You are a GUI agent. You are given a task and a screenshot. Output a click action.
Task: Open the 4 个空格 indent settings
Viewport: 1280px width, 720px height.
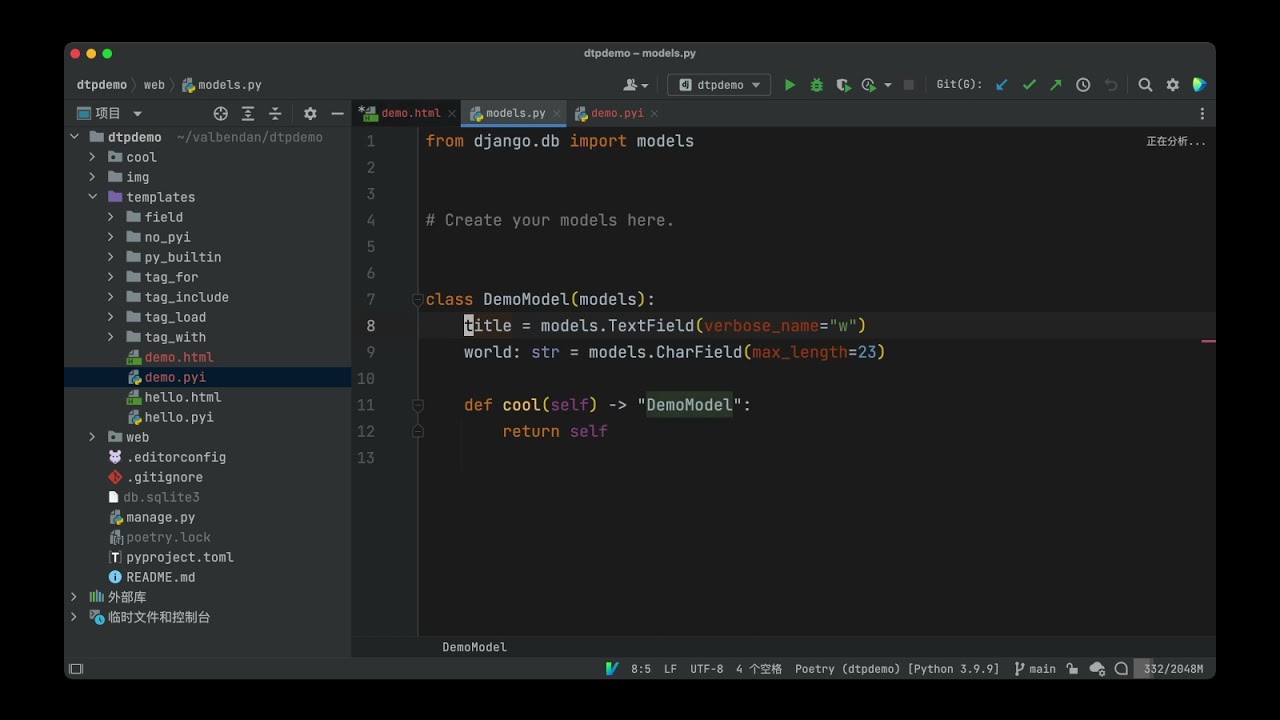click(759, 669)
